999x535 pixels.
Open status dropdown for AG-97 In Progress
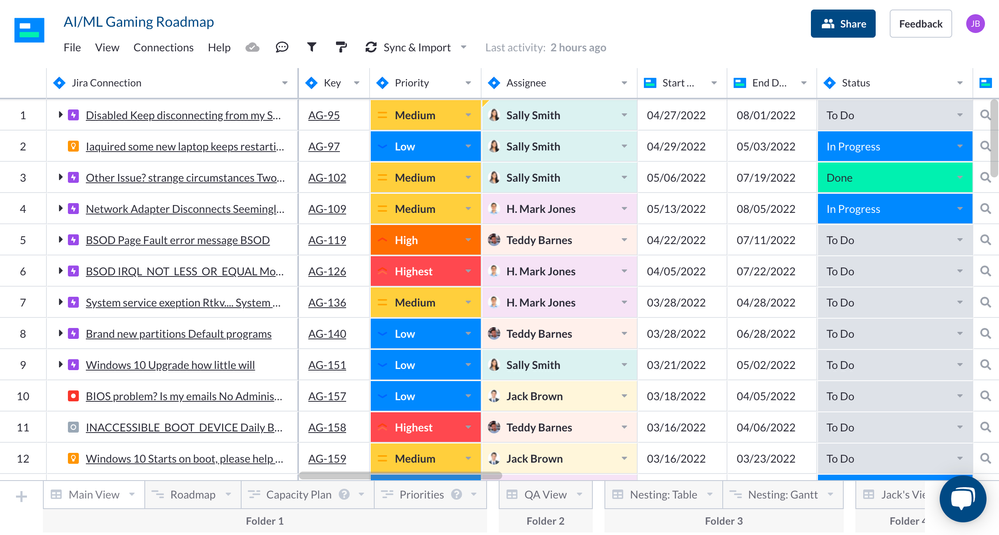(959, 146)
